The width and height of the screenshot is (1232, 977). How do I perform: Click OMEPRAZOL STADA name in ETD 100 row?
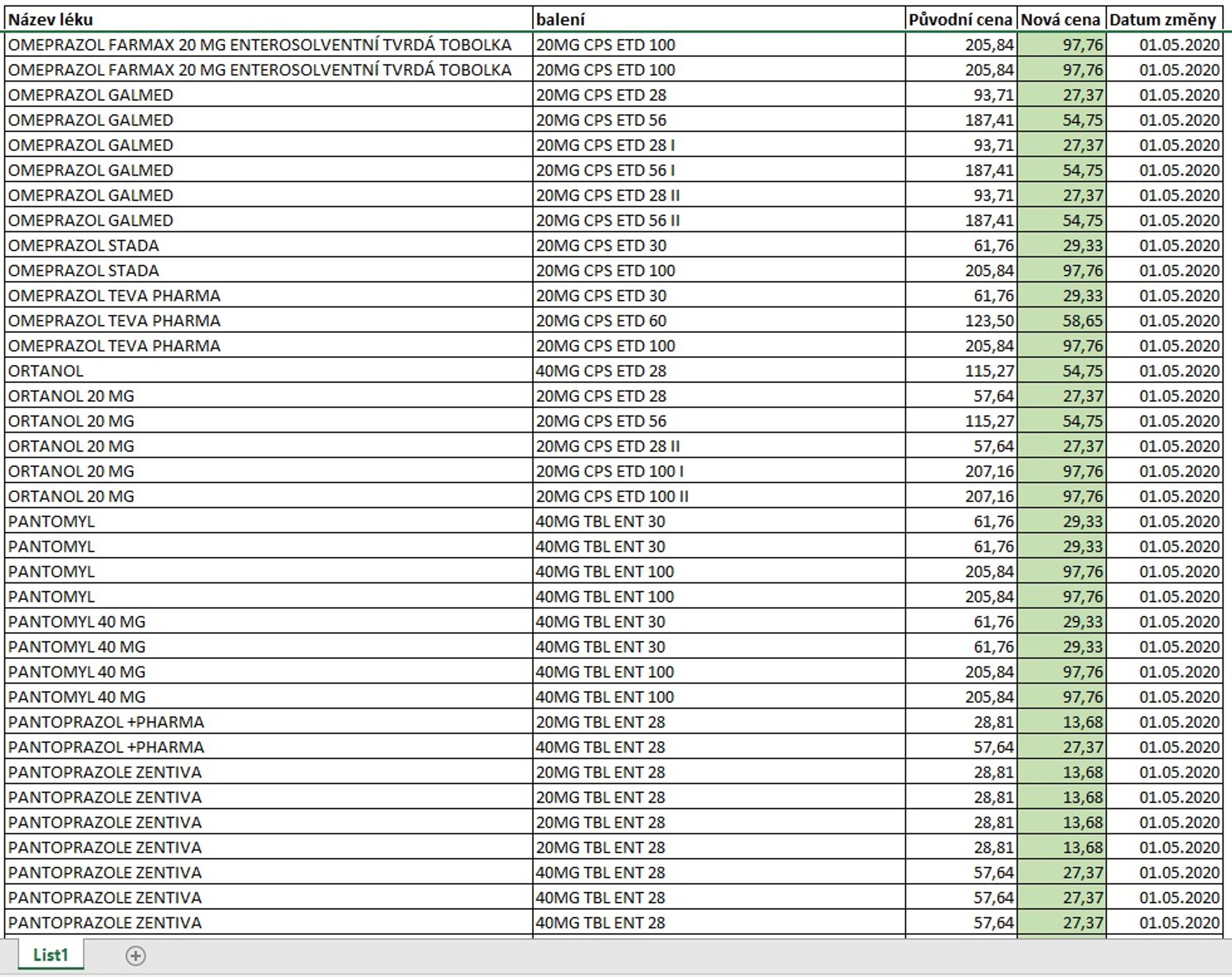point(269,271)
